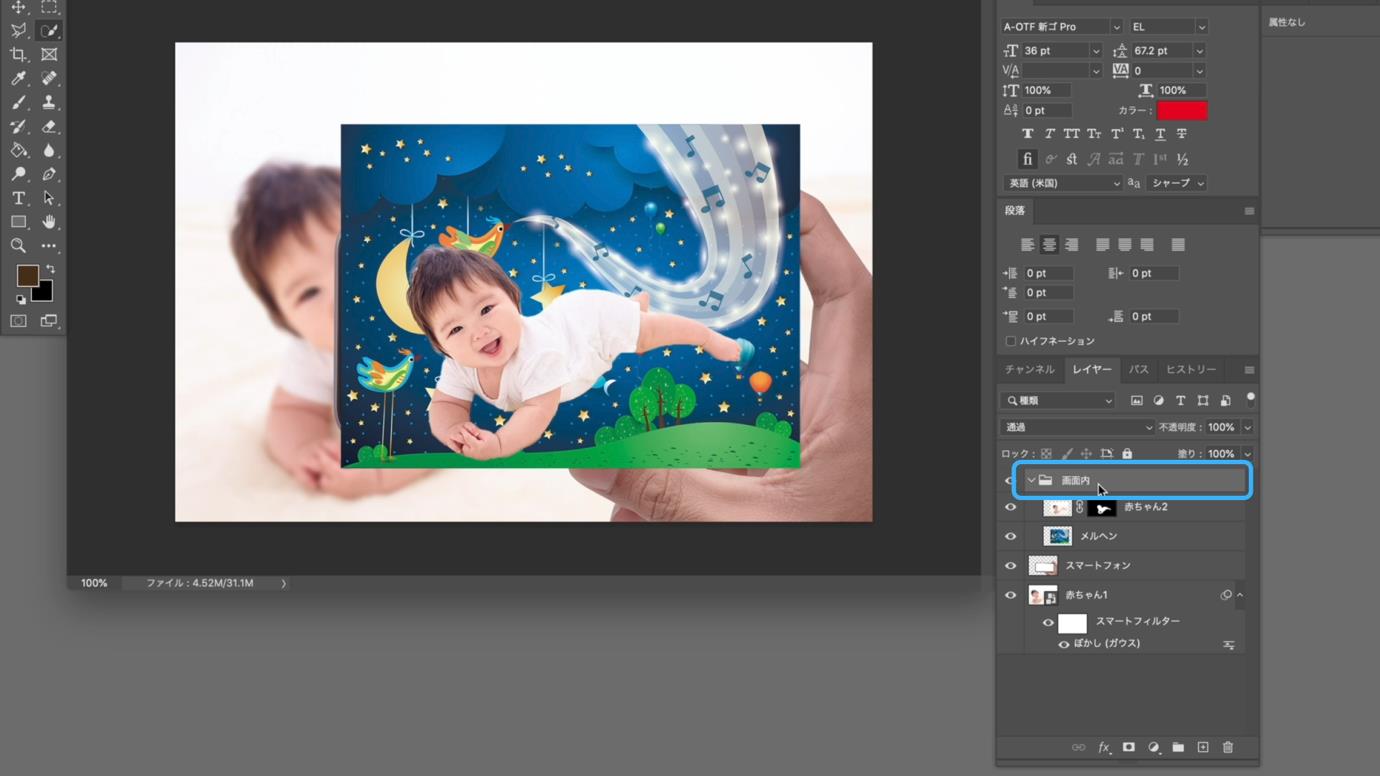Select the Brush tool
Viewport: 1380px width, 776px height.
coord(18,102)
